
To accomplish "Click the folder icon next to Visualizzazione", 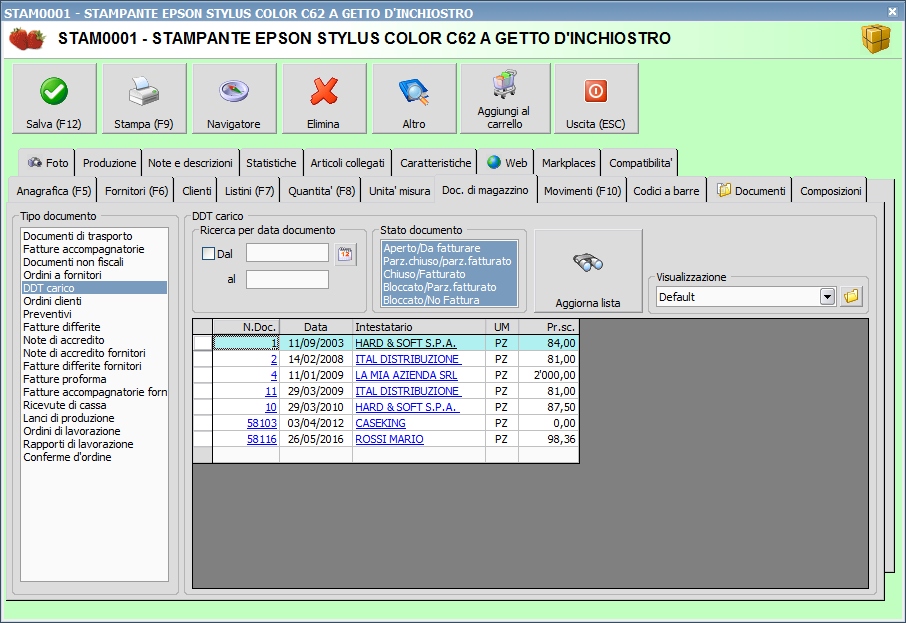I will (x=851, y=296).
